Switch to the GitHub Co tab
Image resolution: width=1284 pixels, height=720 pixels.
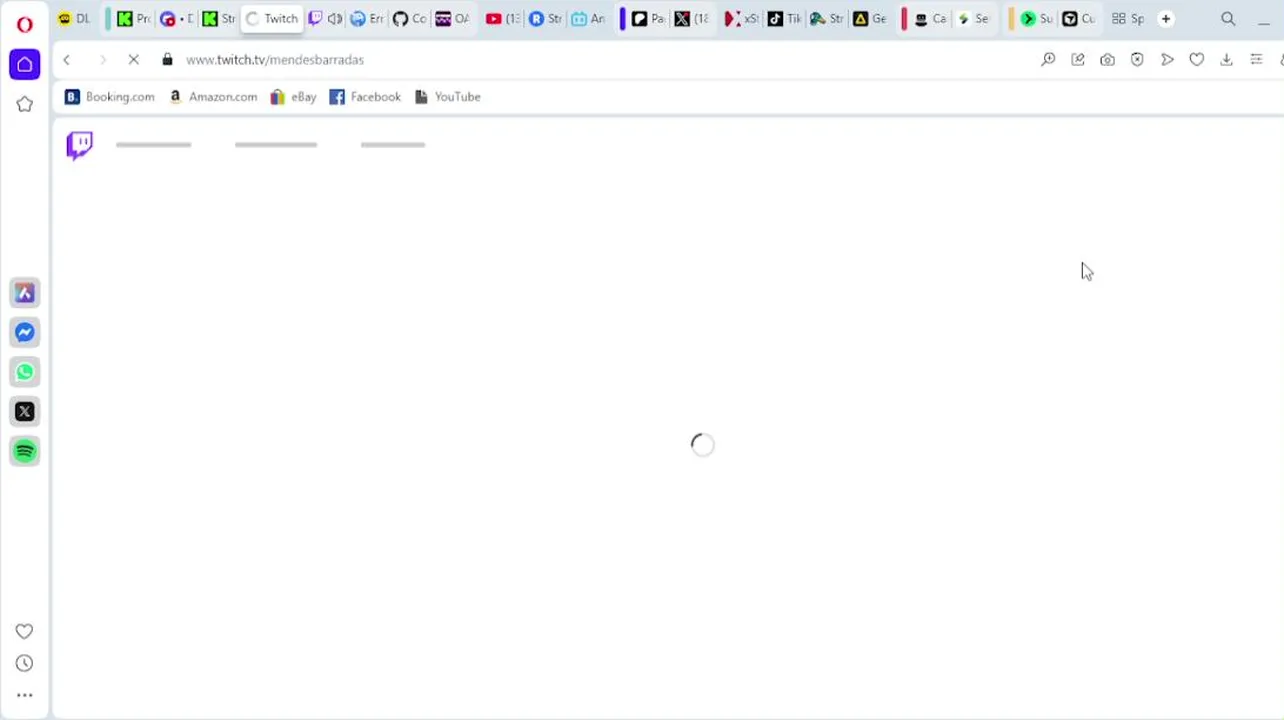pos(409,19)
